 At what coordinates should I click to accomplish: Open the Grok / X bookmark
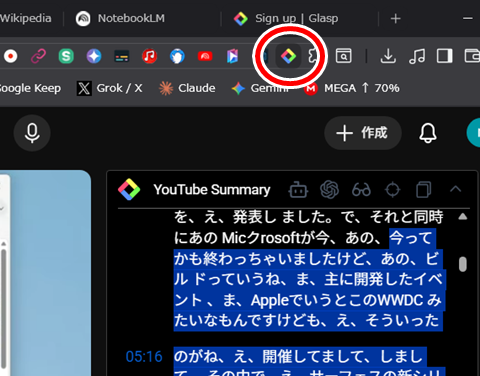[x=110, y=88]
